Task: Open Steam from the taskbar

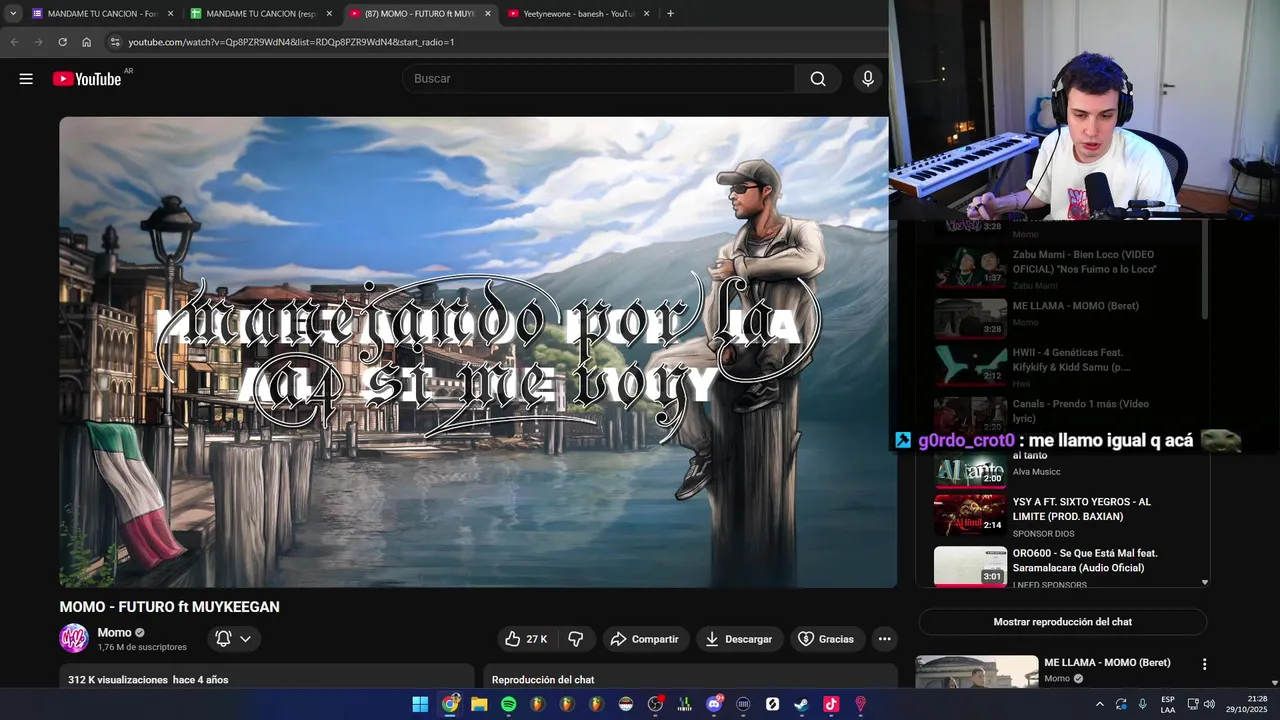Action: 801,704
